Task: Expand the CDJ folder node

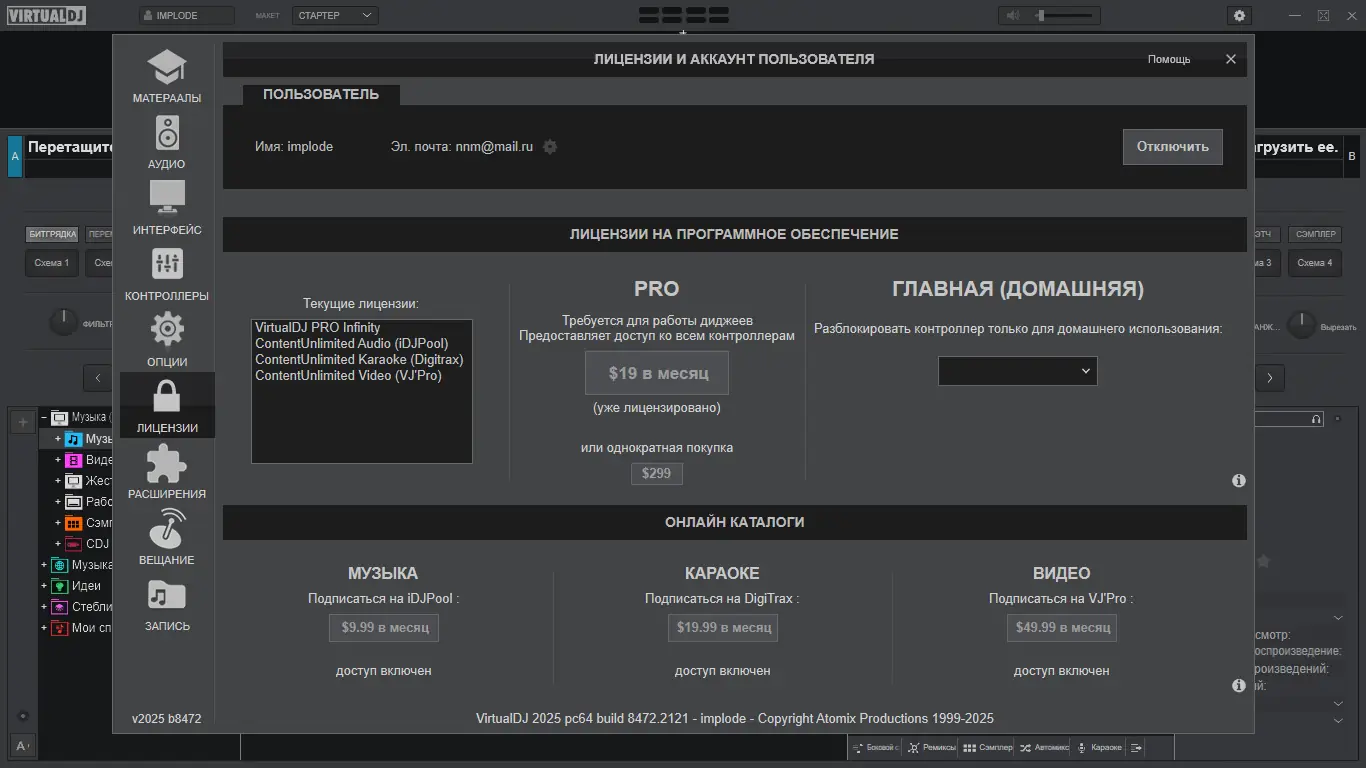Action: point(58,544)
